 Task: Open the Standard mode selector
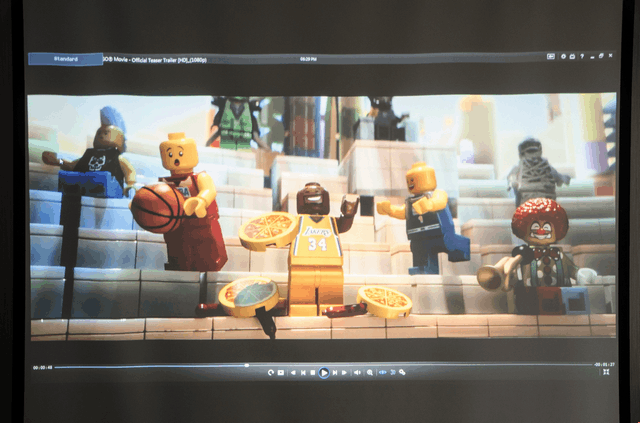pos(65,59)
